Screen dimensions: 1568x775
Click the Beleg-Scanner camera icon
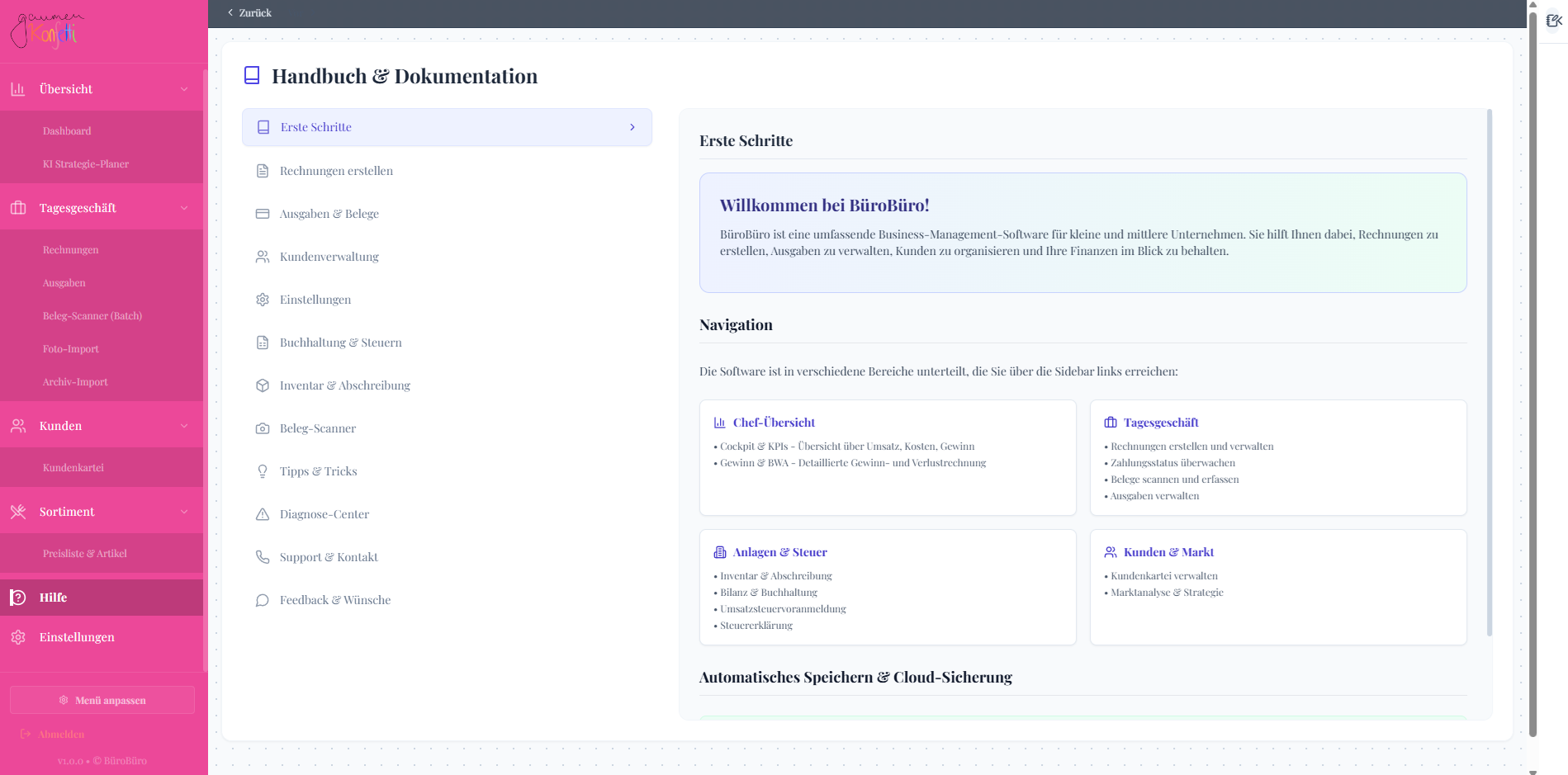pyautogui.click(x=263, y=428)
